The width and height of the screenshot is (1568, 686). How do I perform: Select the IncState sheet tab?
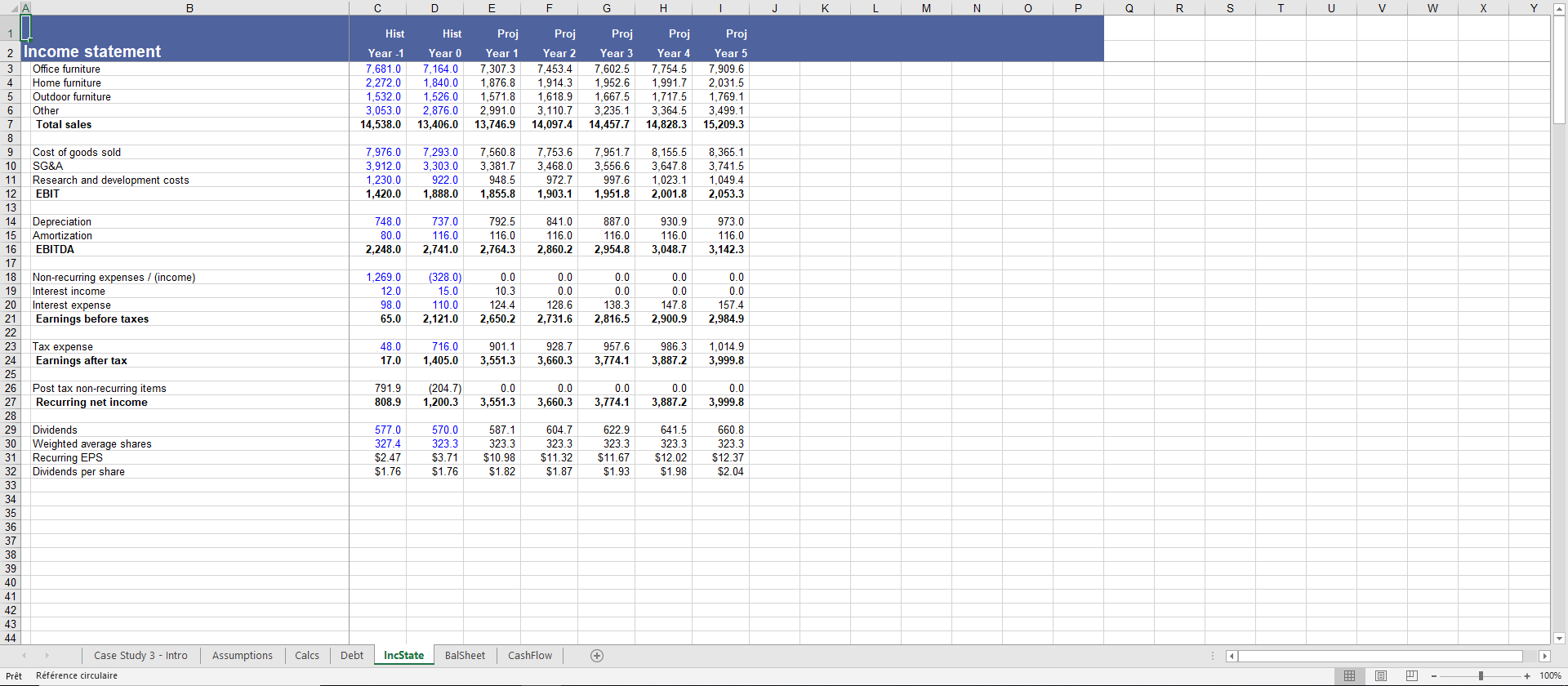click(x=403, y=656)
